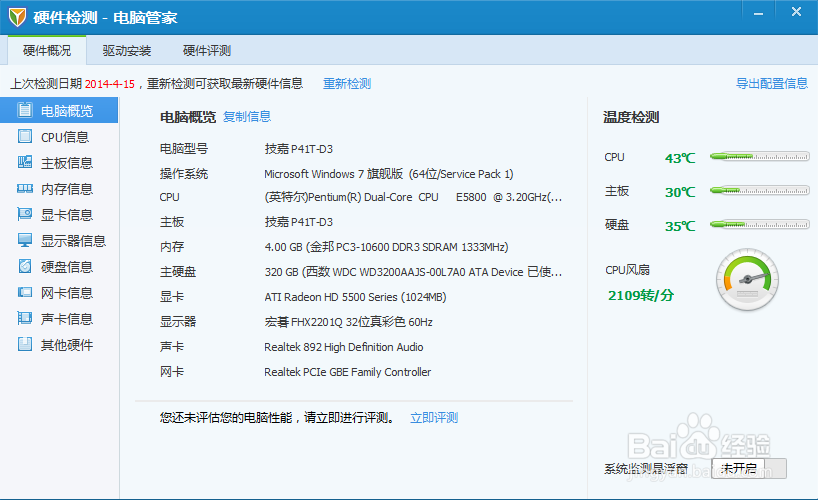Click the 35℃ hard disk temperature reading
The image size is (818, 500).
click(x=680, y=226)
